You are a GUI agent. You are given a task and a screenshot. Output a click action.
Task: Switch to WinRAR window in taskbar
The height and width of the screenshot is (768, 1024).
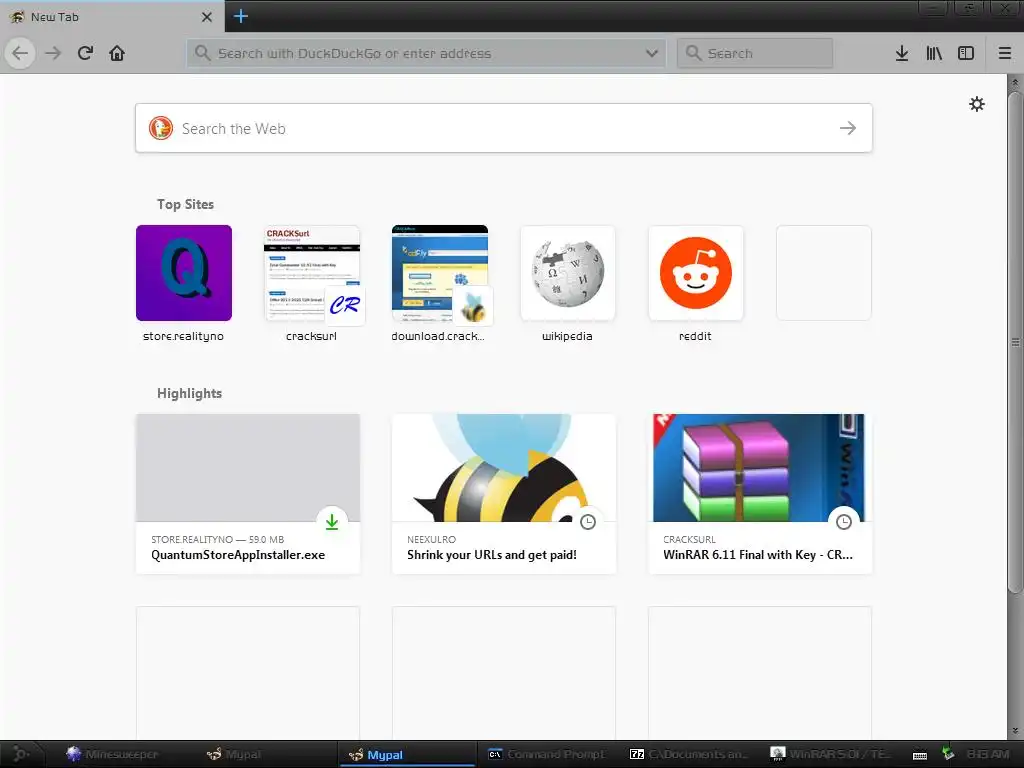[x=829, y=754]
